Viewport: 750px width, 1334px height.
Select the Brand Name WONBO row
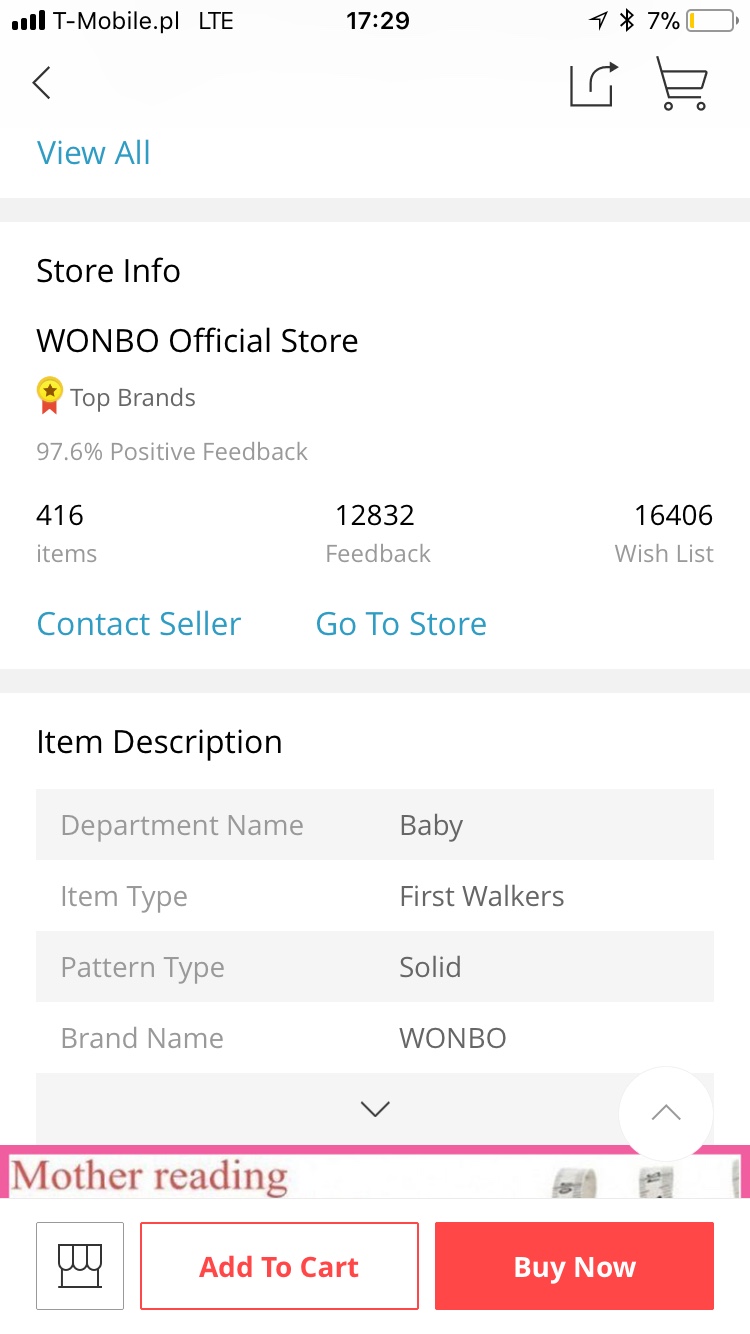coord(375,1038)
